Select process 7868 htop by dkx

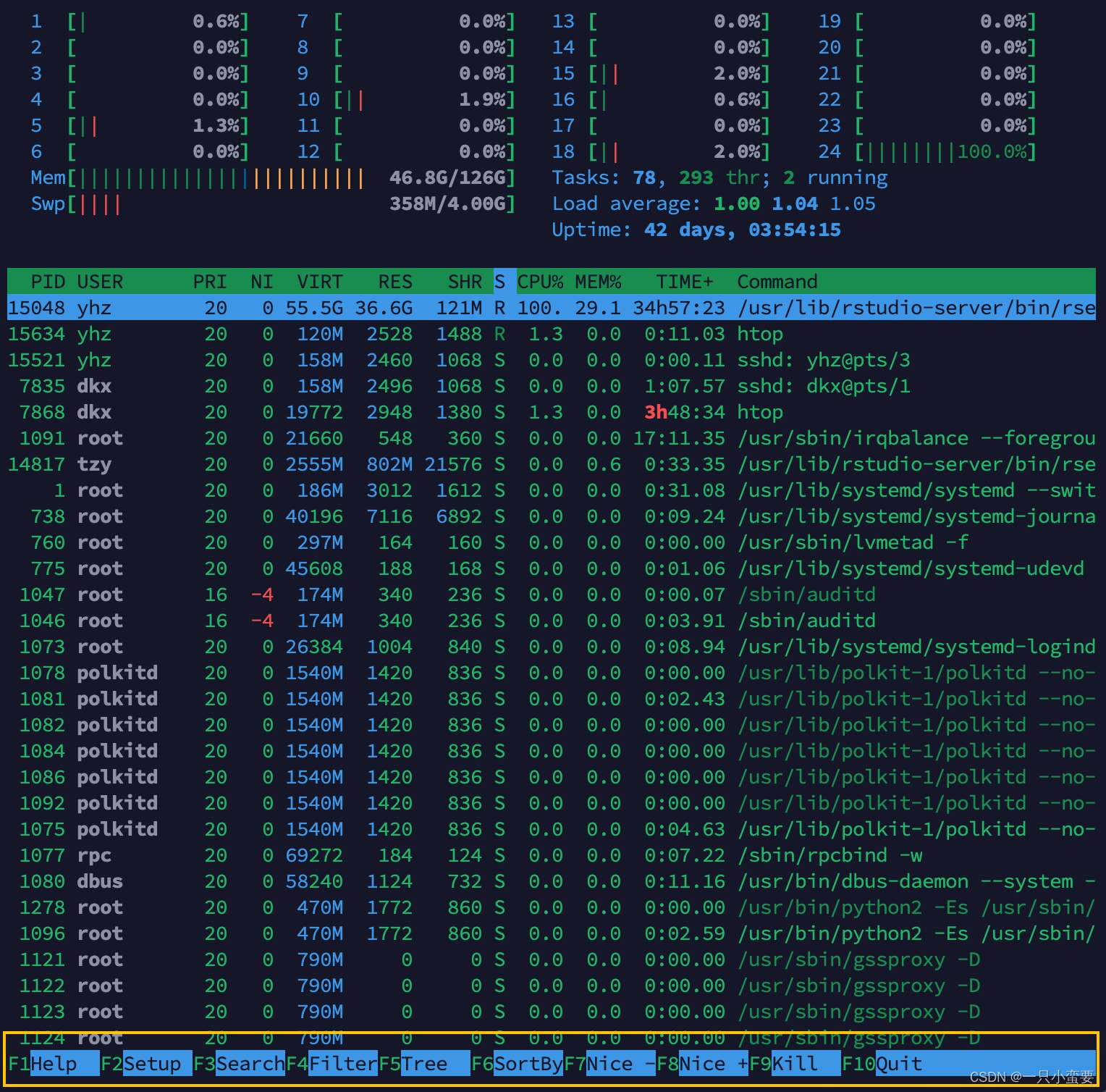[552, 412]
